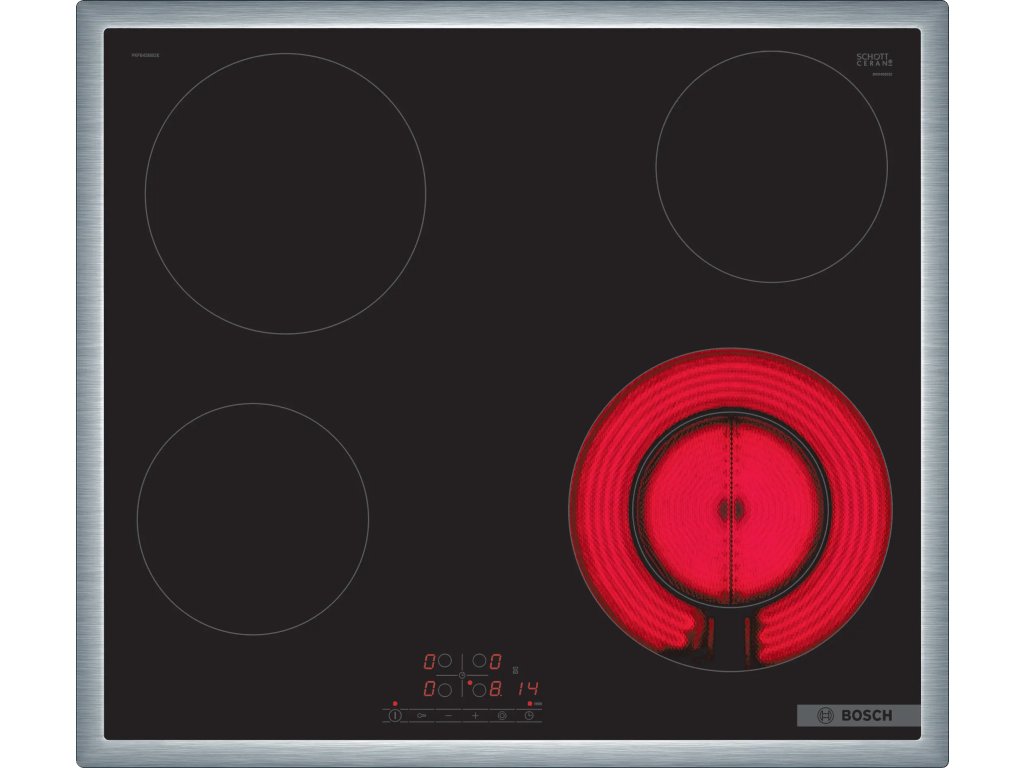Click the glowing red dual-ring cooking zone
1024x768 pixels.
click(730, 508)
